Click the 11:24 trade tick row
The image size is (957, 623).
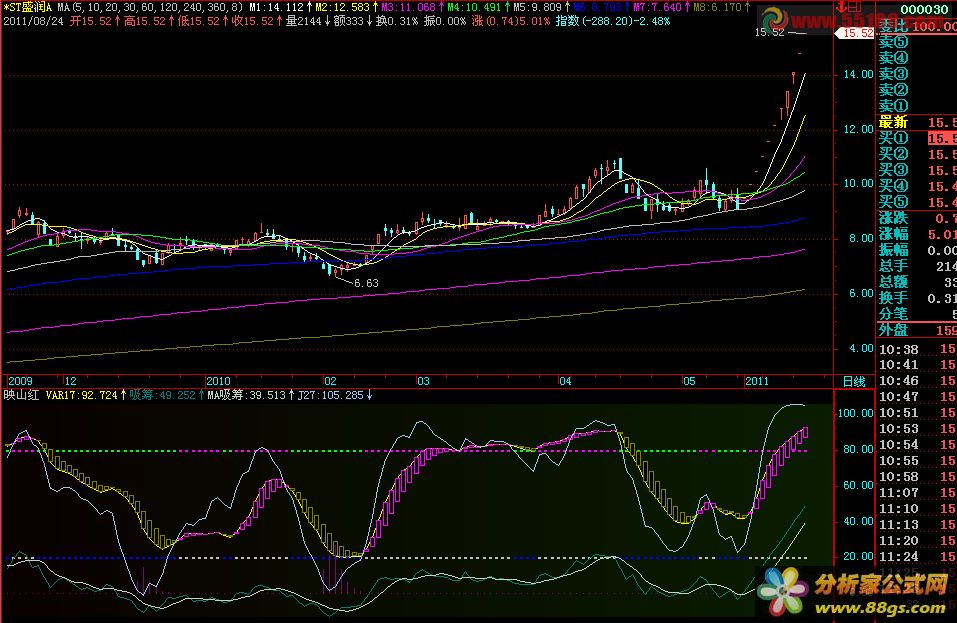pyautogui.click(x=917, y=556)
